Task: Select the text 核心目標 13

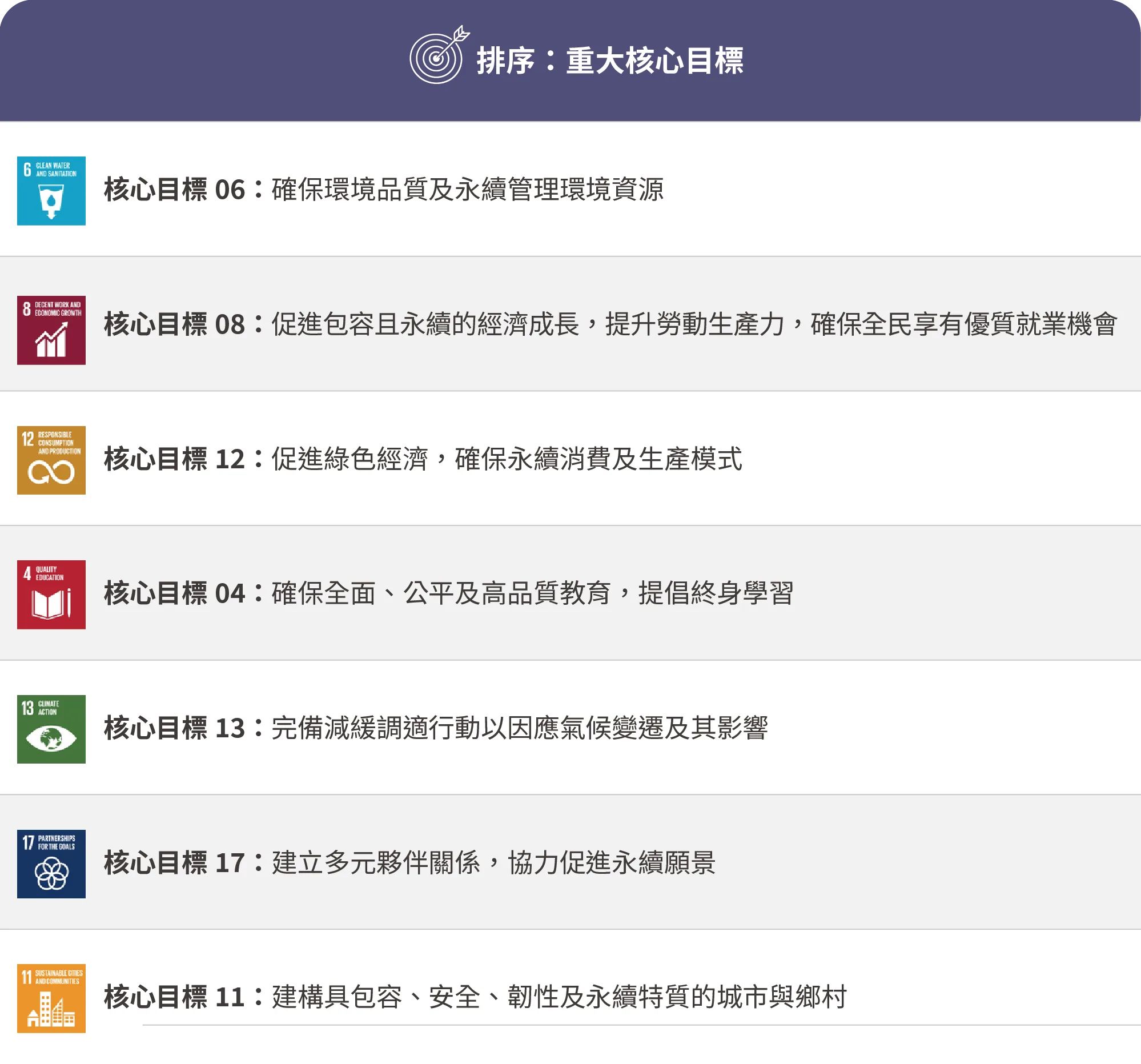Action: [x=175, y=728]
